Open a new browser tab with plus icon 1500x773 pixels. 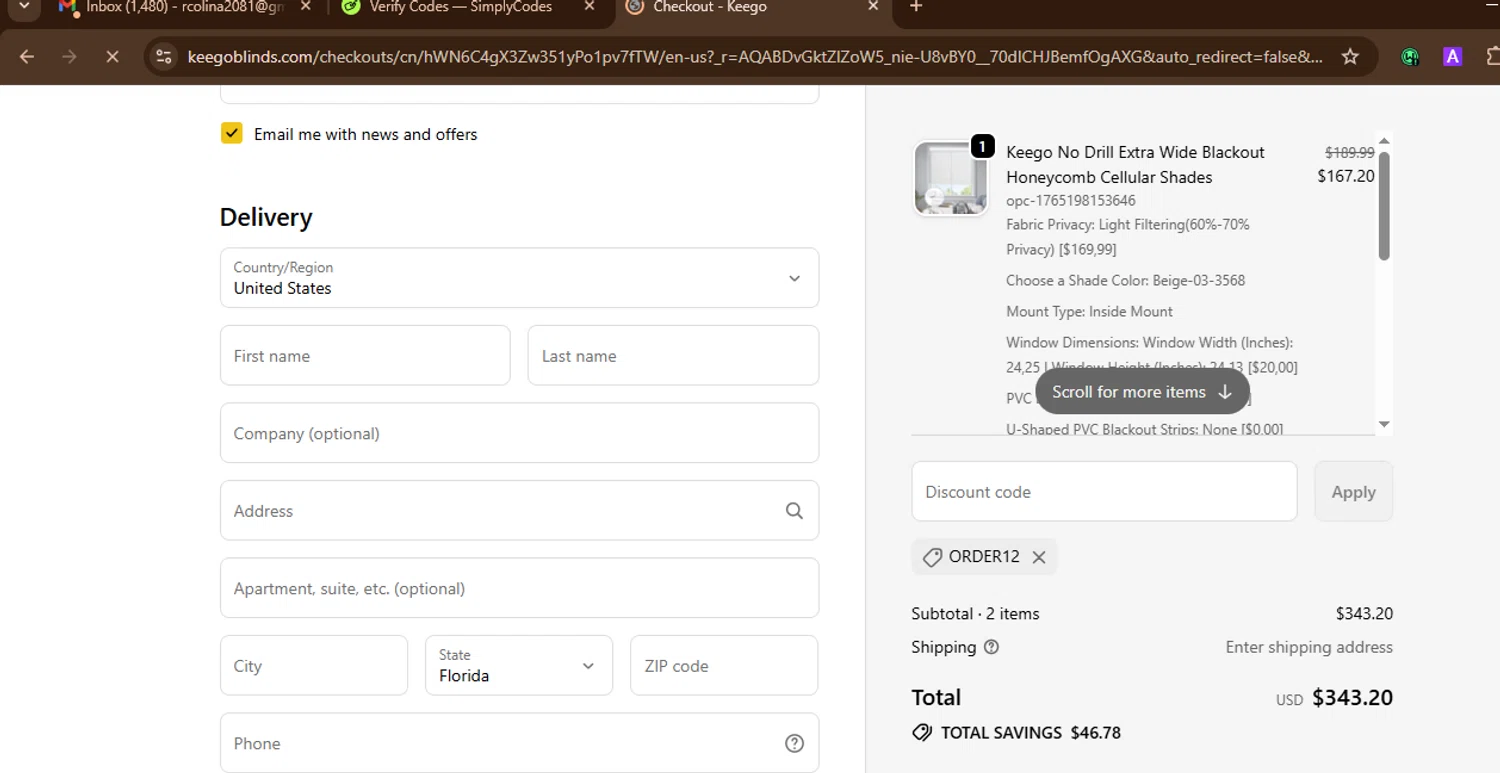tap(916, 7)
